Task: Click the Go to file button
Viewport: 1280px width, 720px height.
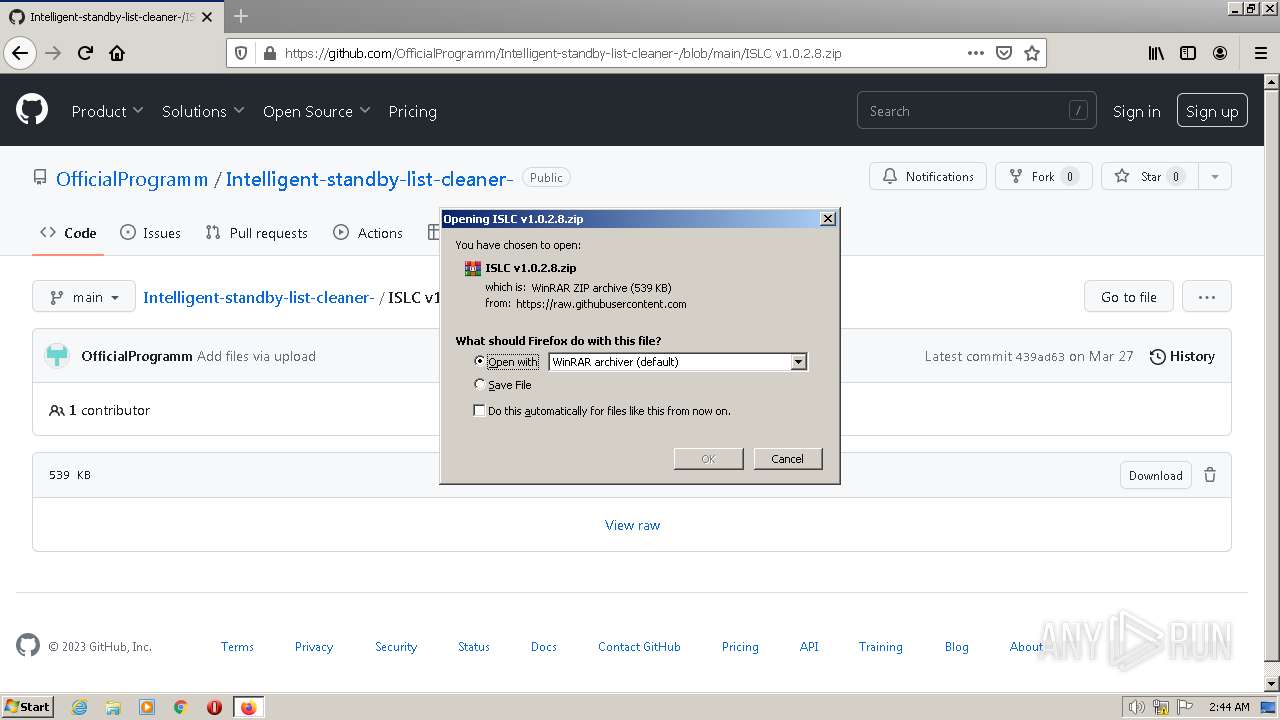Action: coord(1129,297)
